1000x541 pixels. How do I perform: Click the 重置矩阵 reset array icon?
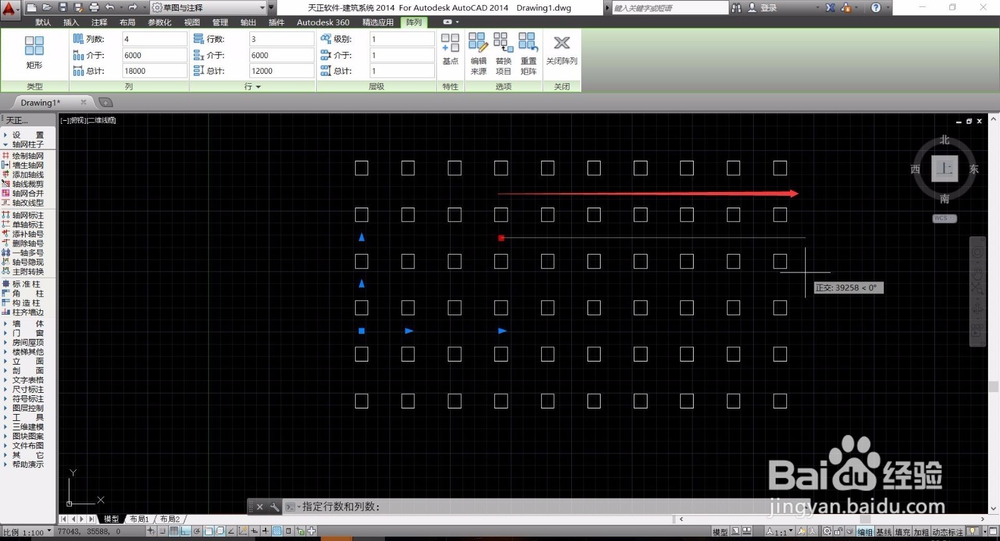[x=528, y=54]
